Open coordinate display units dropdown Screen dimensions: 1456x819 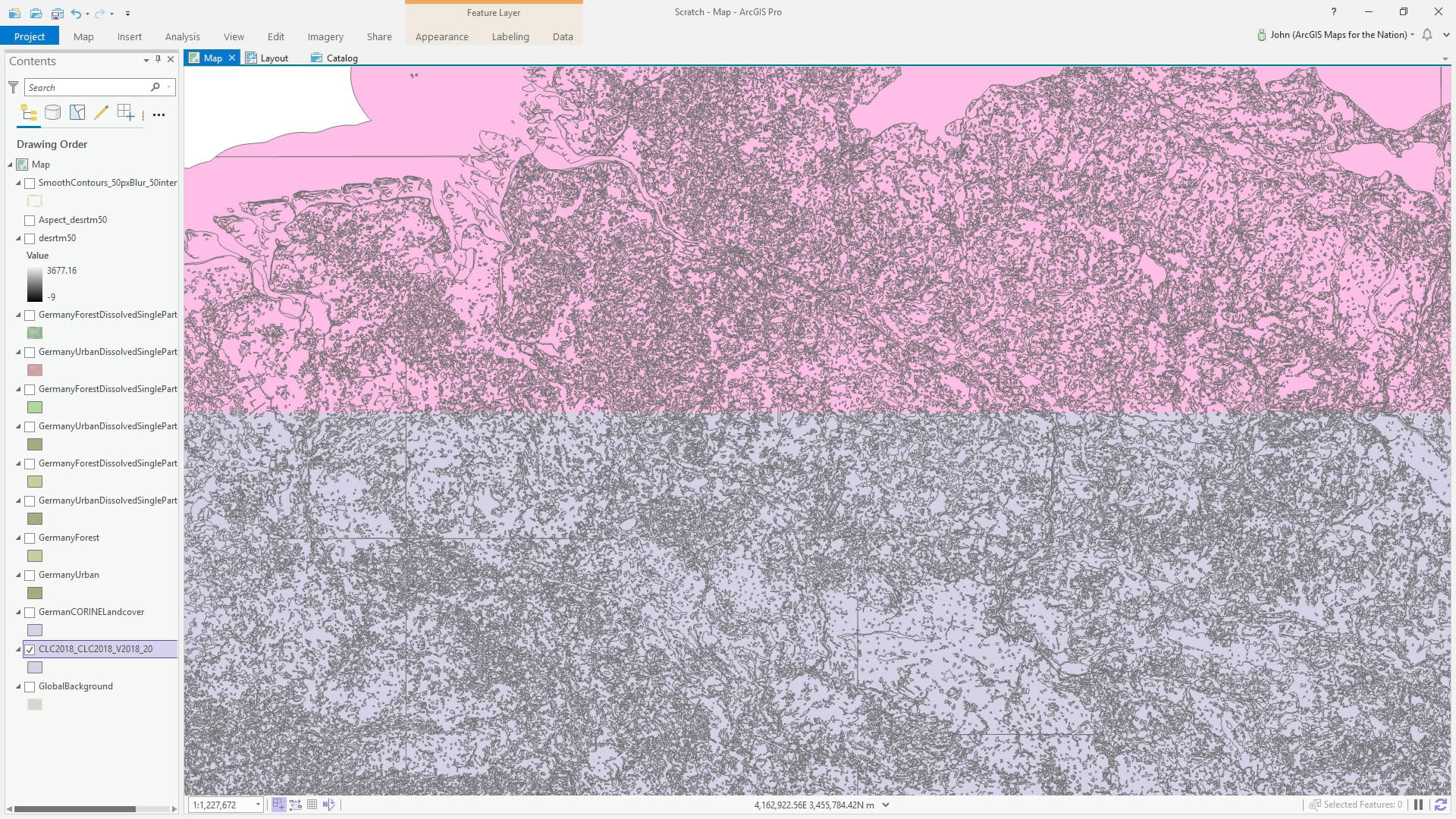click(886, 805)
